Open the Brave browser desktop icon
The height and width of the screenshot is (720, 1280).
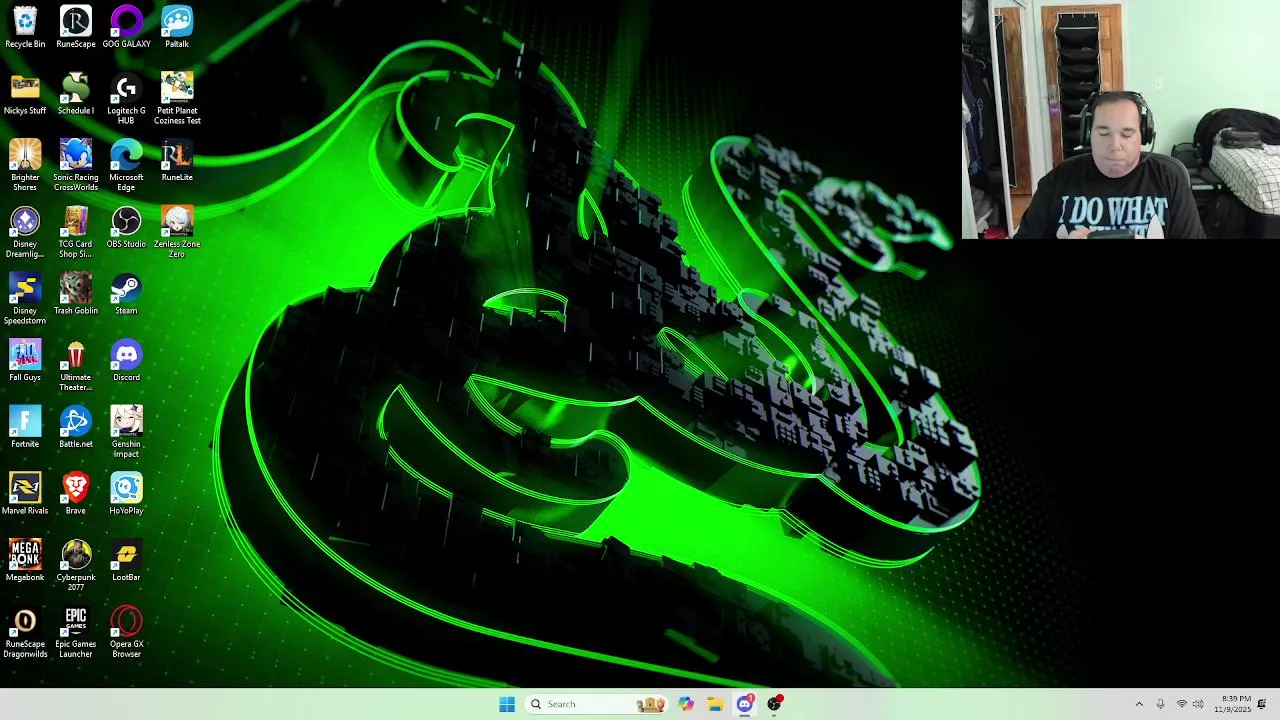(x=76, y=494)
